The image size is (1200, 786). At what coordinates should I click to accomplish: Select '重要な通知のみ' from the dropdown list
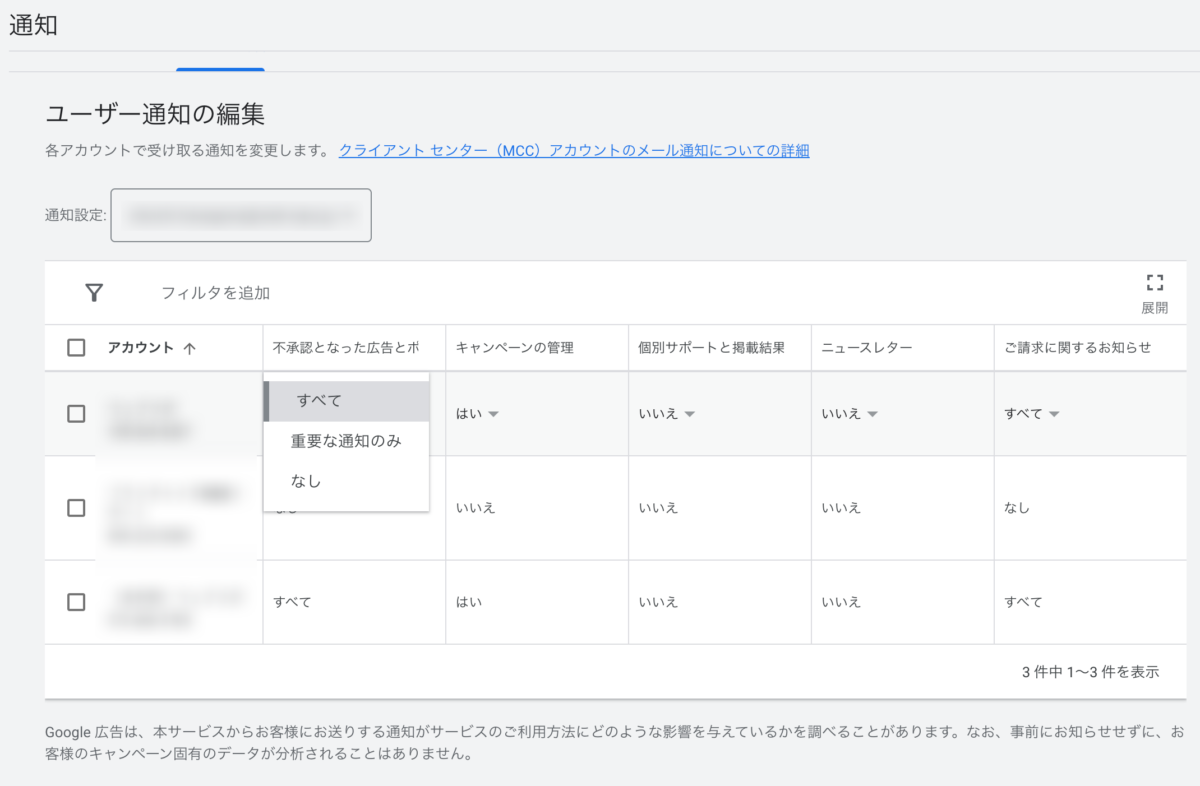[346, 441]
